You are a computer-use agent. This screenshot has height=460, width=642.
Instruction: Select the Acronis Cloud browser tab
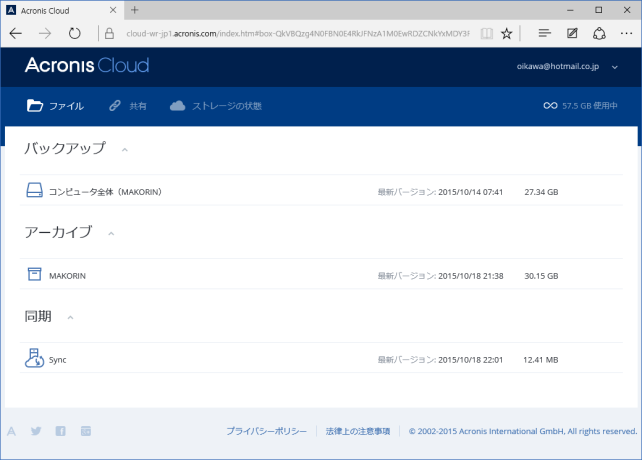pyautogui.click(x=61, y=10)
